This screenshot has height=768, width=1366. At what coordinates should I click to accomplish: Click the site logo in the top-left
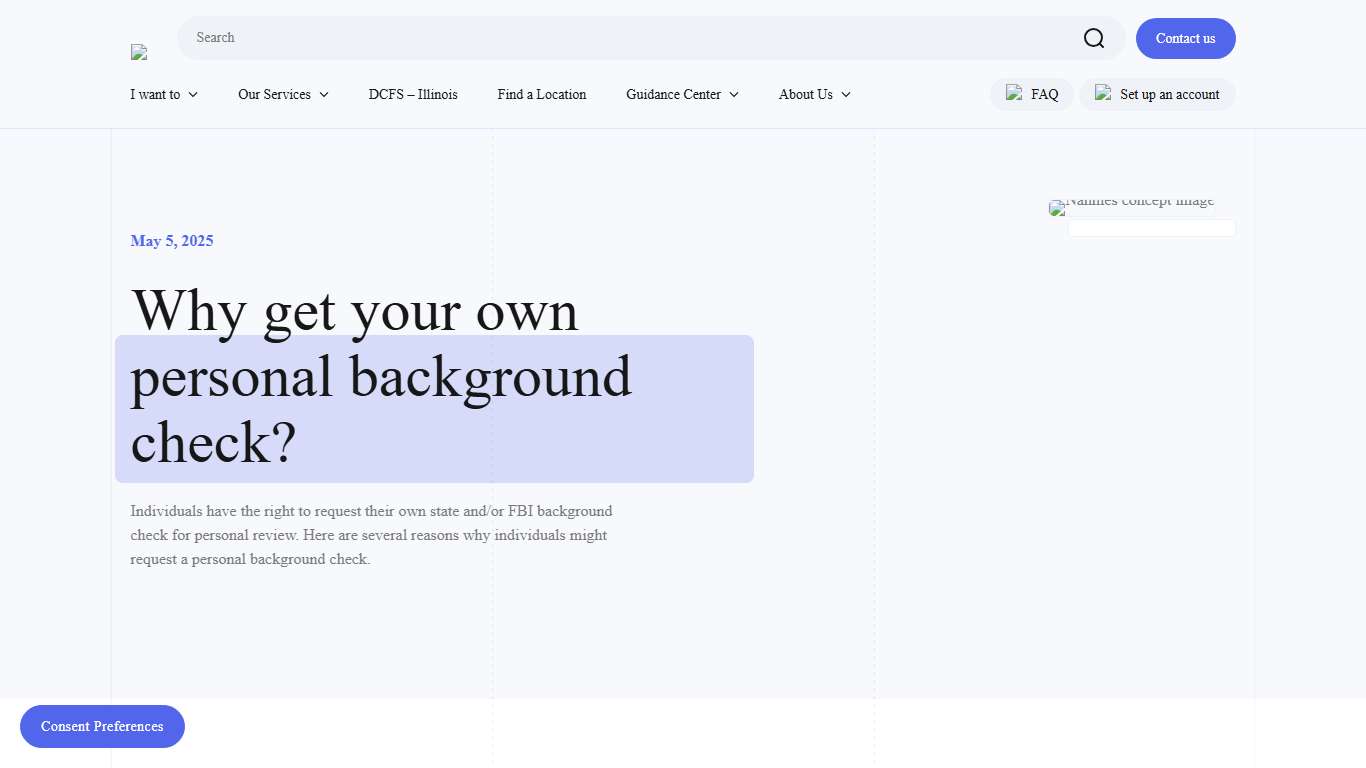click(x=139, y=52)
